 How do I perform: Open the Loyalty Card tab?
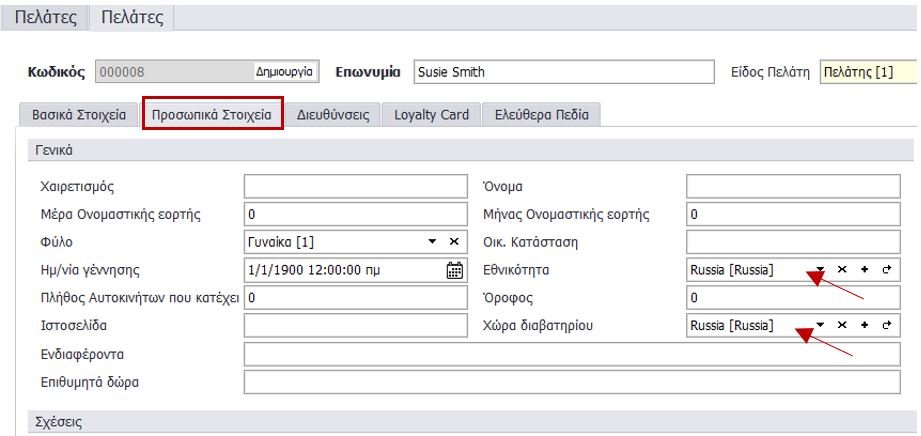coord(431,115)
